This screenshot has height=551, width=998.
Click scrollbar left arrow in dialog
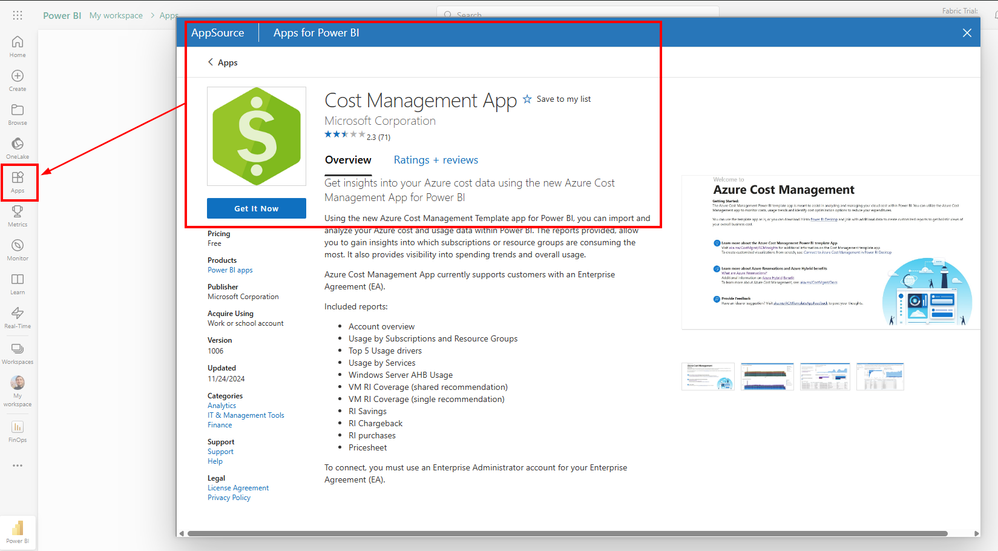click(x=181, y=533)
